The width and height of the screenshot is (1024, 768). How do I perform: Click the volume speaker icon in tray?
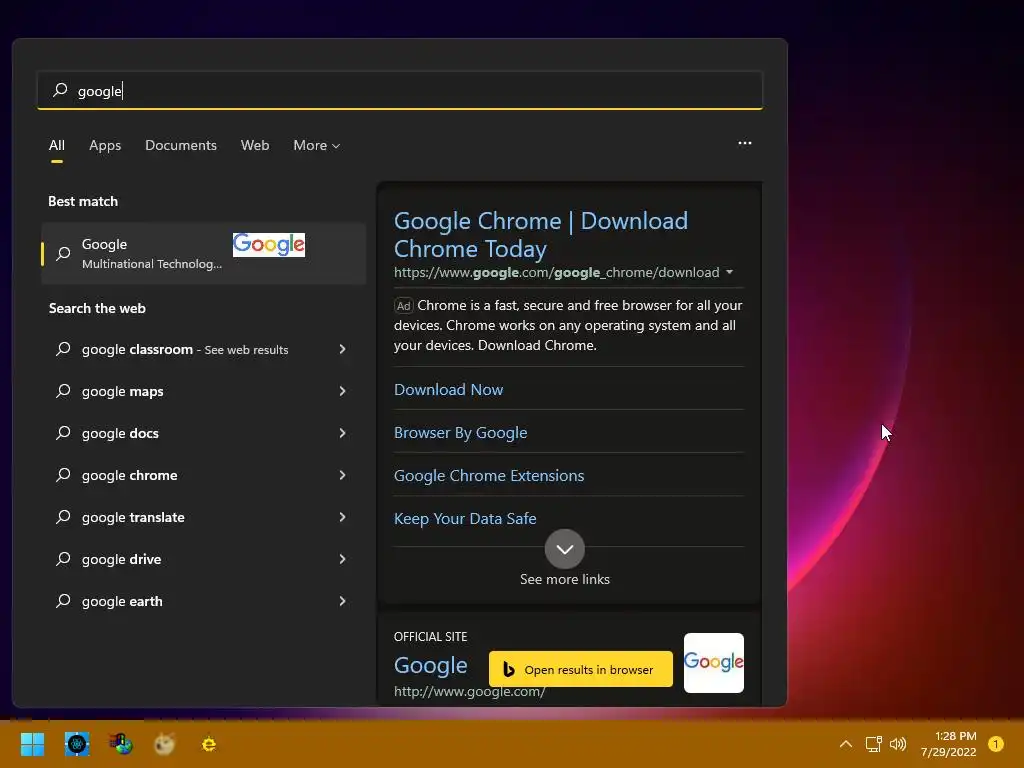point(898,744)
